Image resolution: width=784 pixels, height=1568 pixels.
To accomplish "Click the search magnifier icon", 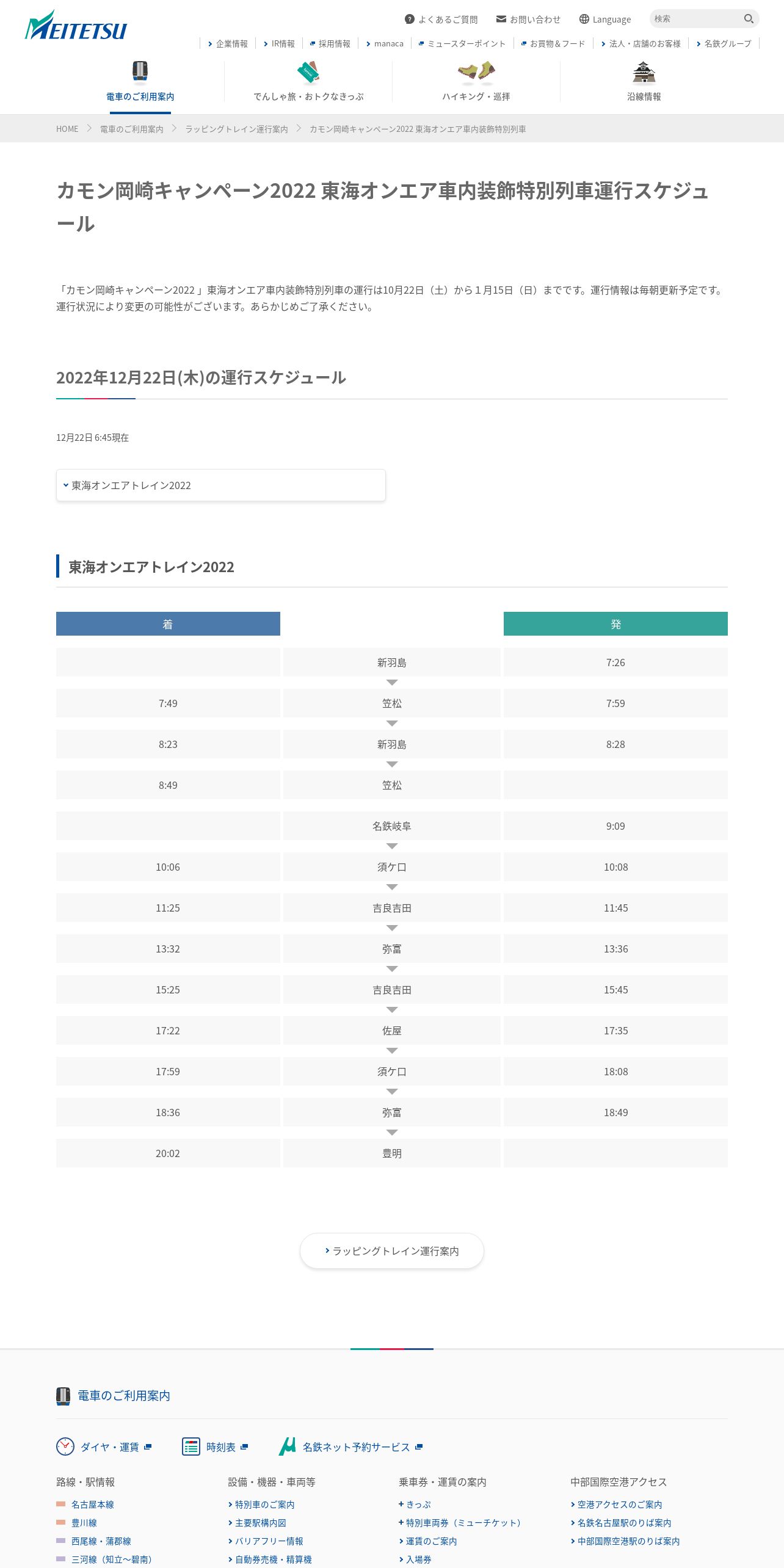I will pyautogui.click(x=749, y=19).
